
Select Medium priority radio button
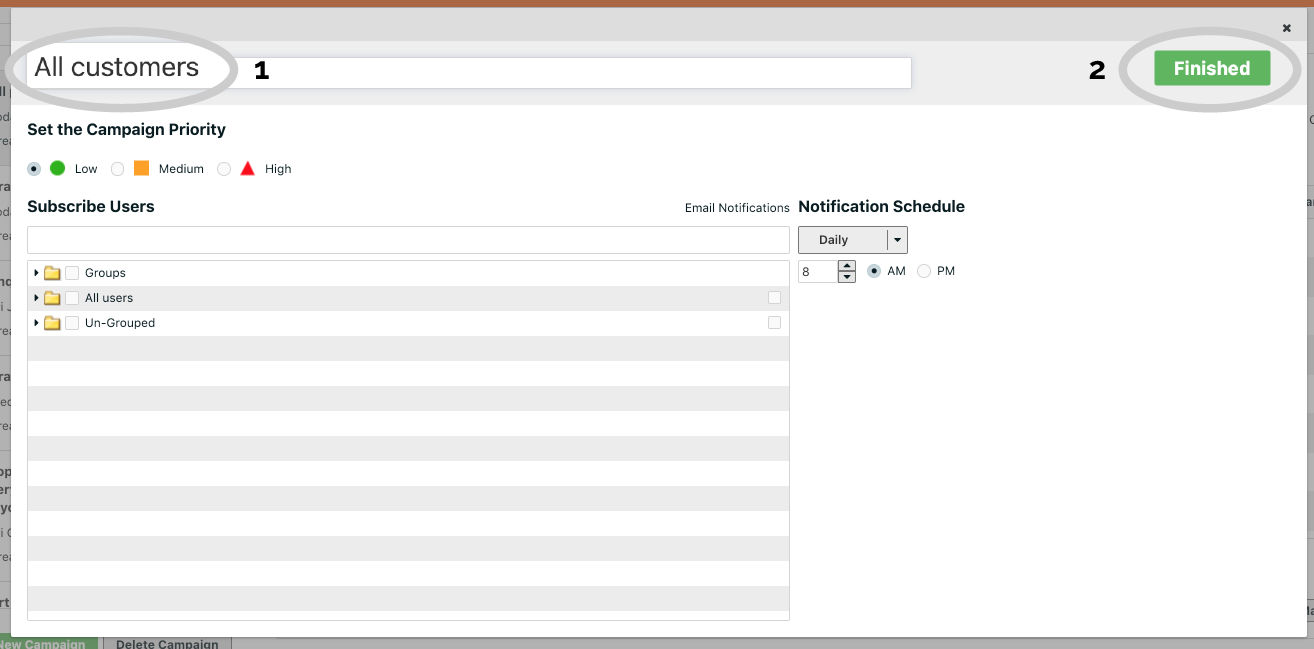(117, 169)
